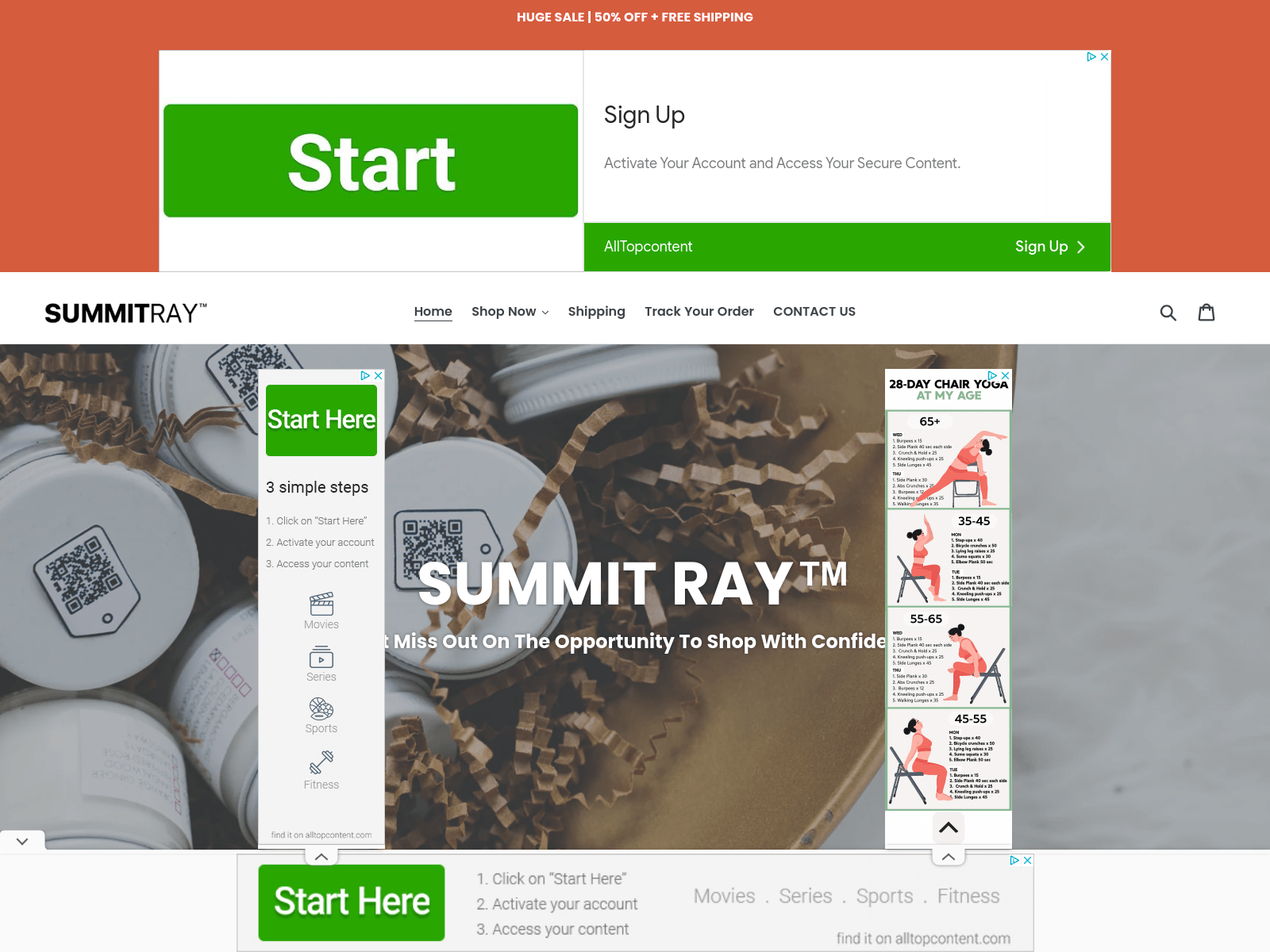Click the SUMMIT RAY hero headline
The width and height of the screenshot is (1270, 952).
tap(633, 583)
